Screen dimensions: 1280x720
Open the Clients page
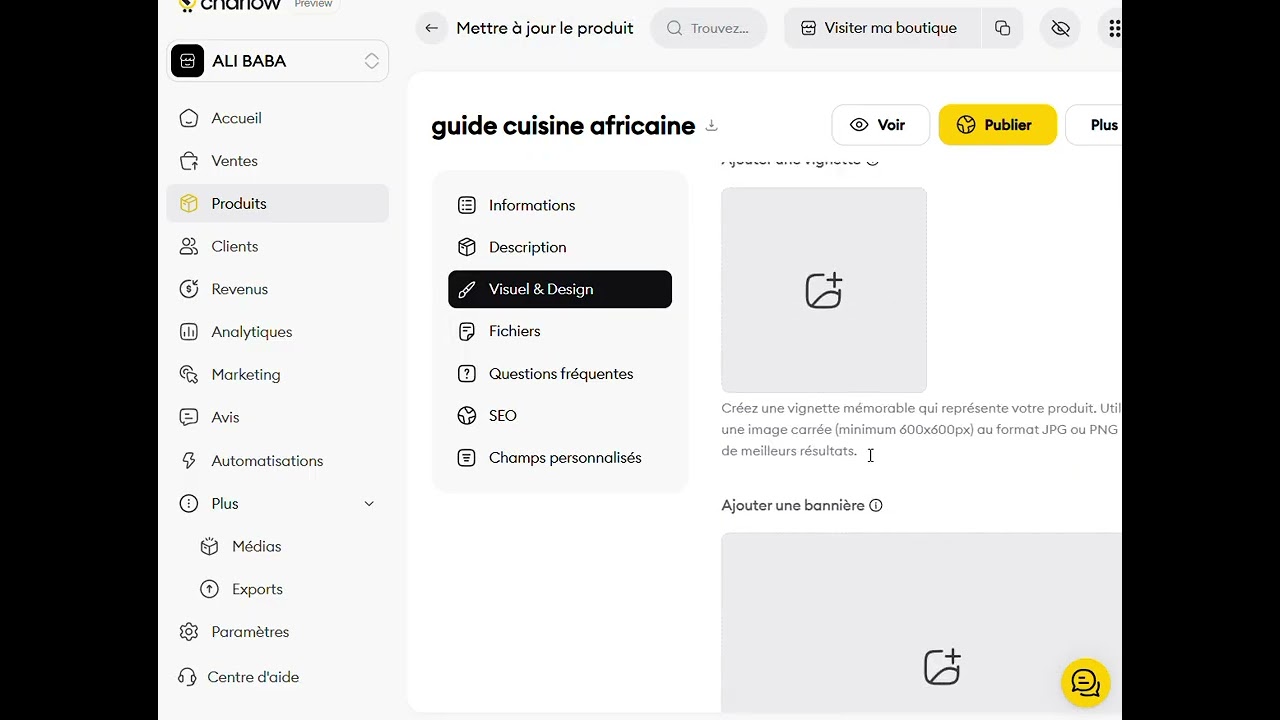pyautogui.click(x=278, y=246)
